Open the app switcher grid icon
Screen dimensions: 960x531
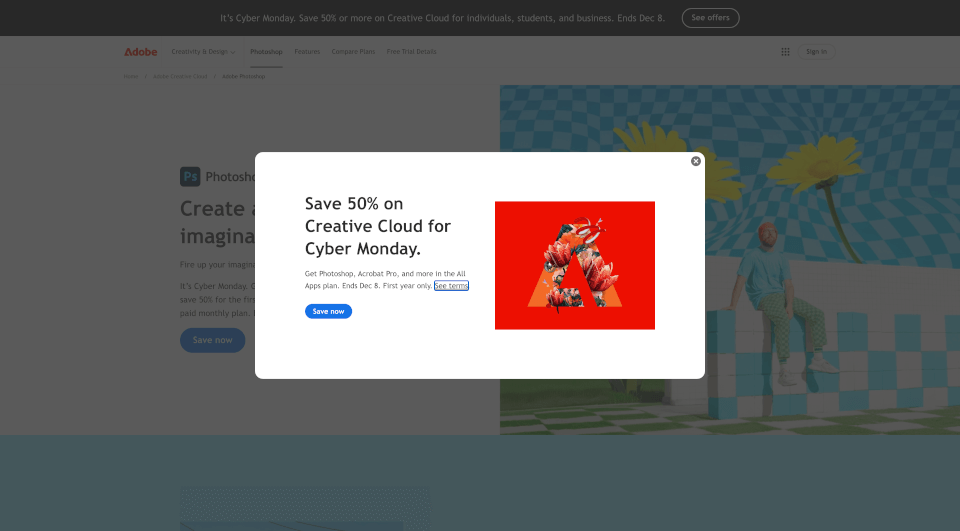(785, 52)
